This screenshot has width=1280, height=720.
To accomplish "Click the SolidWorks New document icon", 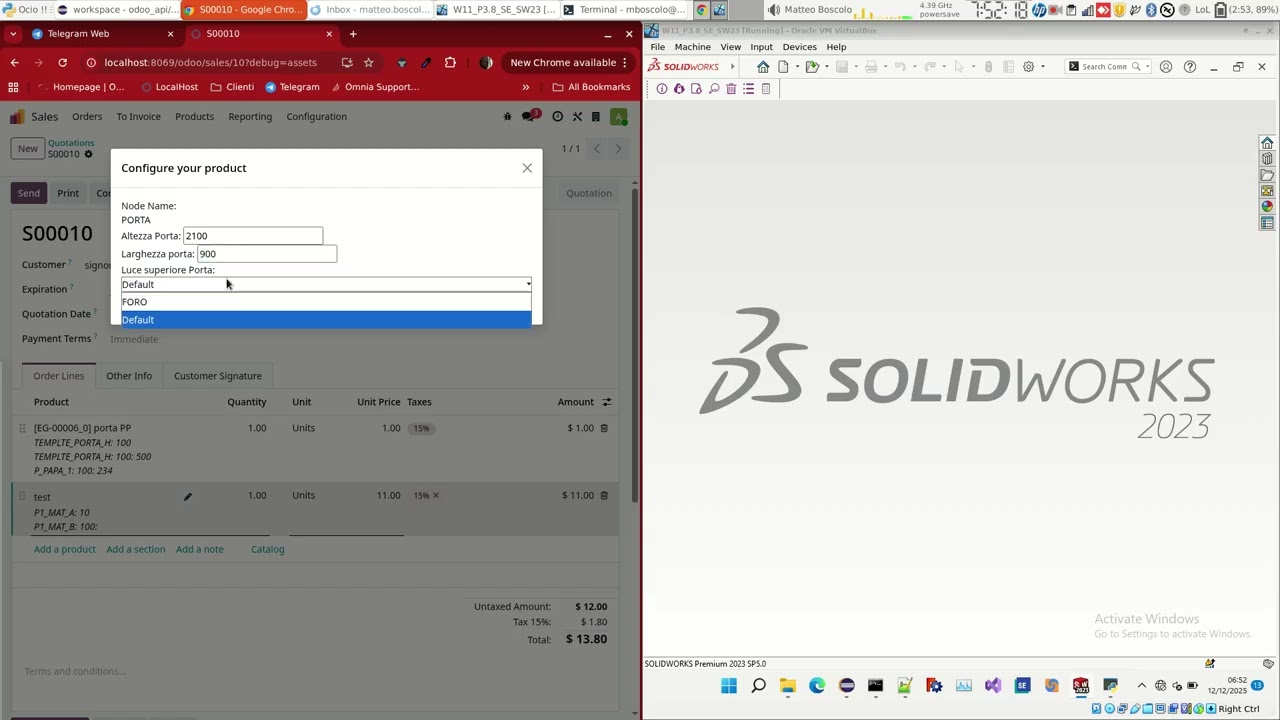I will 783,67.
